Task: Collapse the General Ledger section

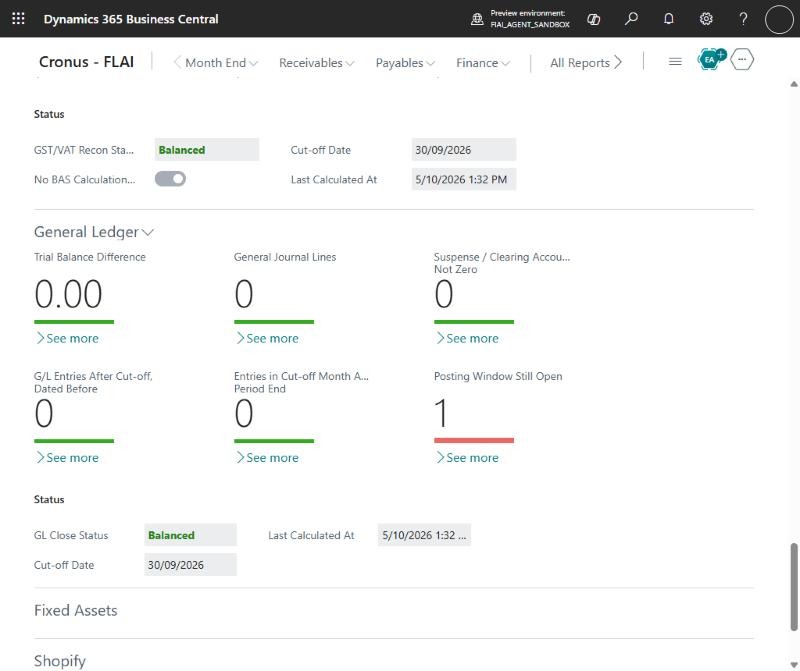Action: coord(94,232)
